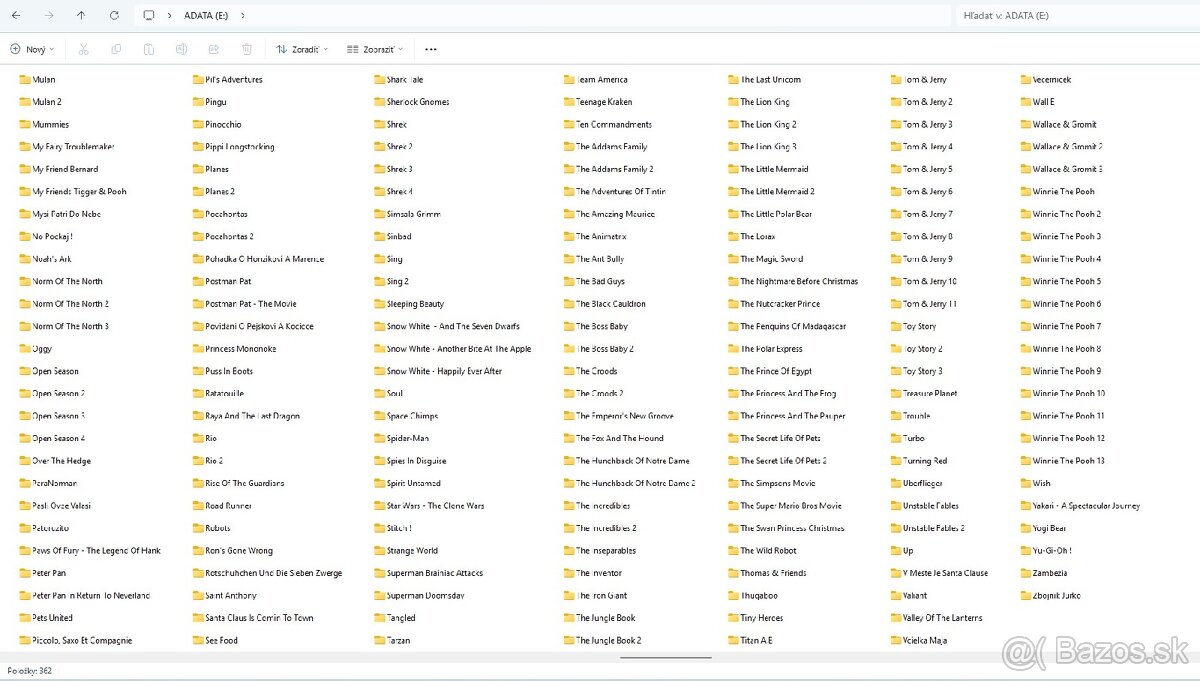Refresh the ADATA (E:) folder view
Image resolution: width=1200 pixels, height=681 pixels.
(114, 16)
